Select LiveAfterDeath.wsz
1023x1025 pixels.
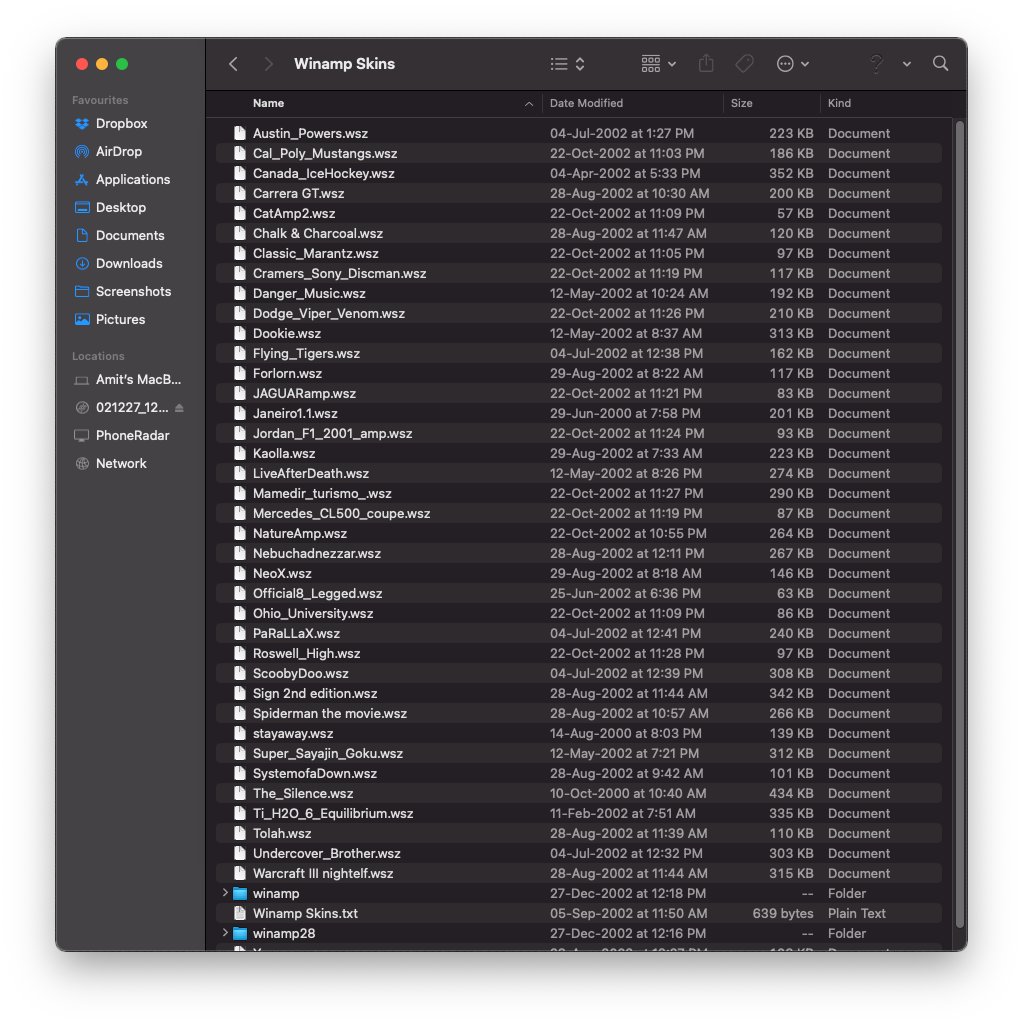[x=579, y=473]
